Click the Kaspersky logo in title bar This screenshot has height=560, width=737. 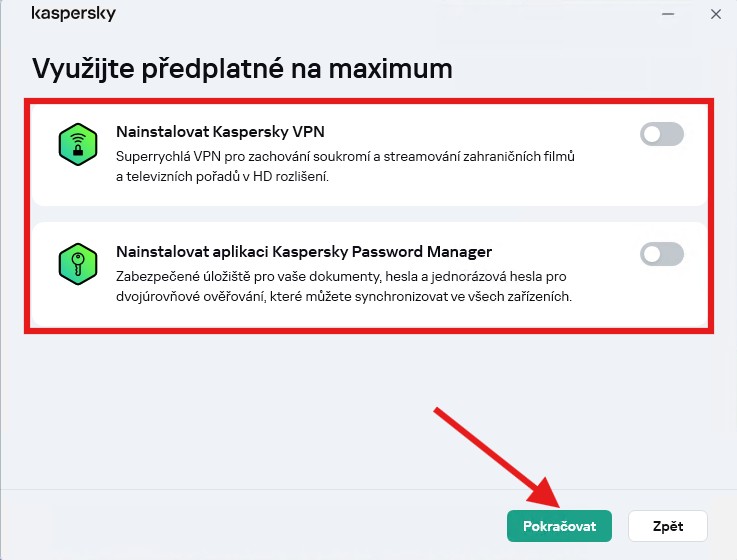74,14
